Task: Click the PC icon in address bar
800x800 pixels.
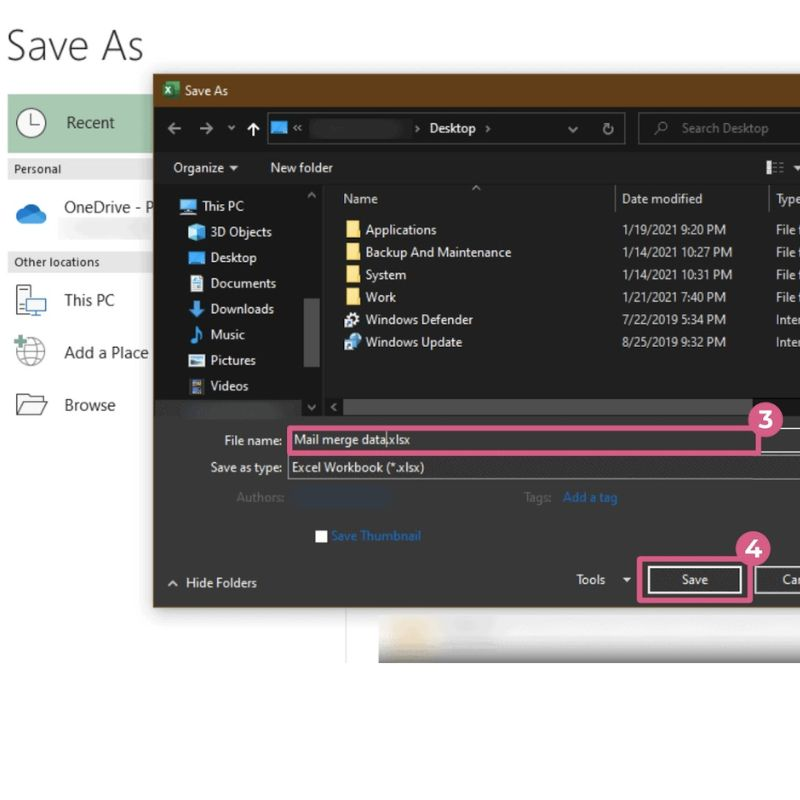Action: (x=279, y=127)
